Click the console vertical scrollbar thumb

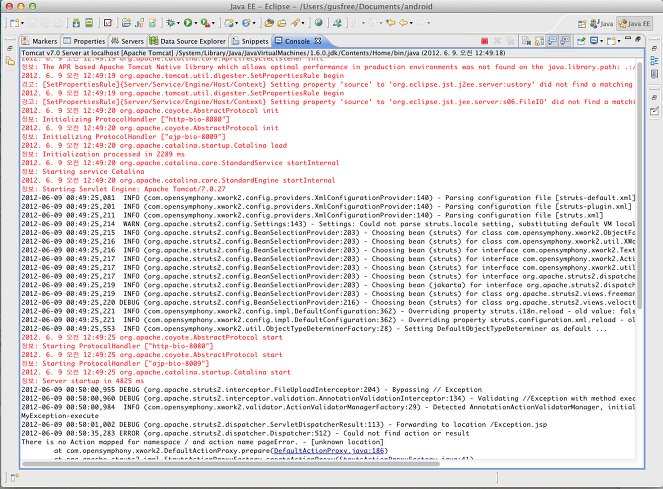(640, 185)
